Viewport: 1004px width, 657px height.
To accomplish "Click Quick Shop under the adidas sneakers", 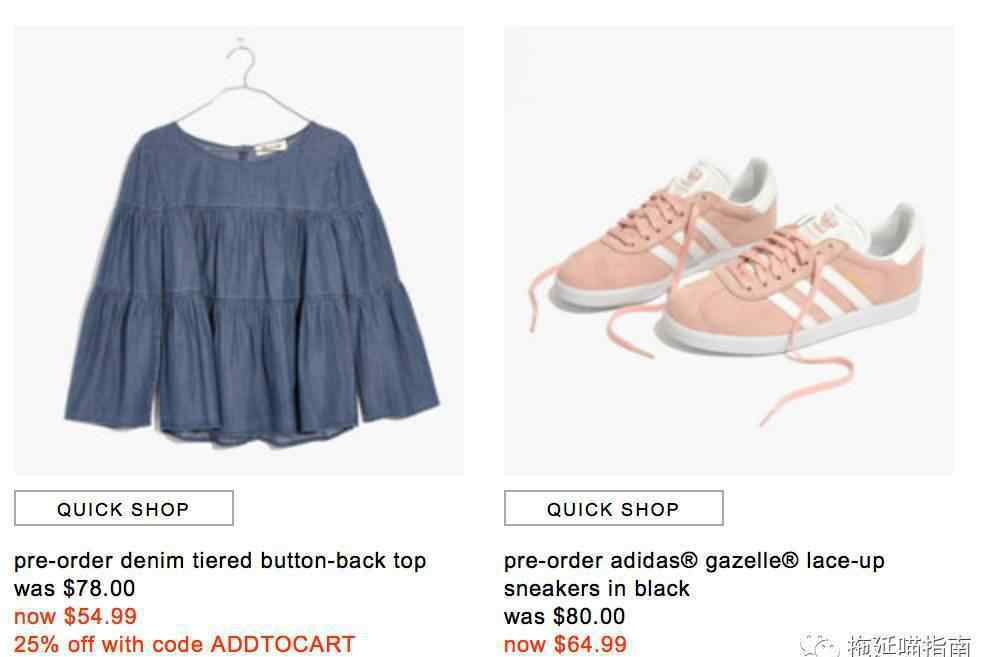I will (613, 508).
